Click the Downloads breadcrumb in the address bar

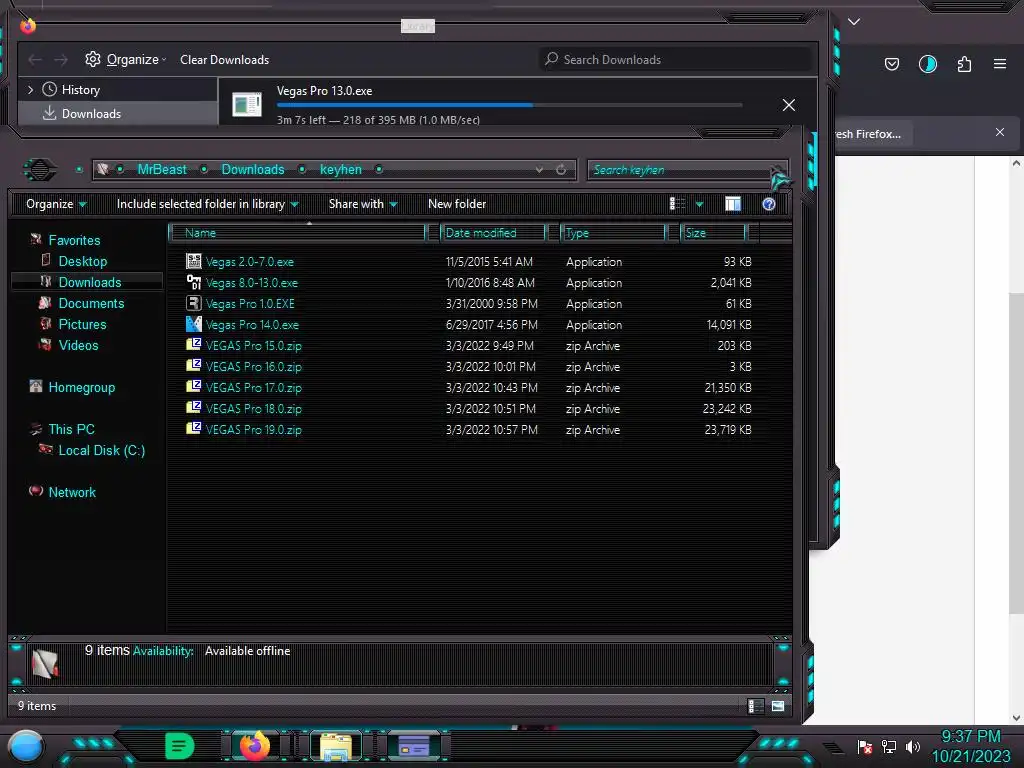(253, 170)
